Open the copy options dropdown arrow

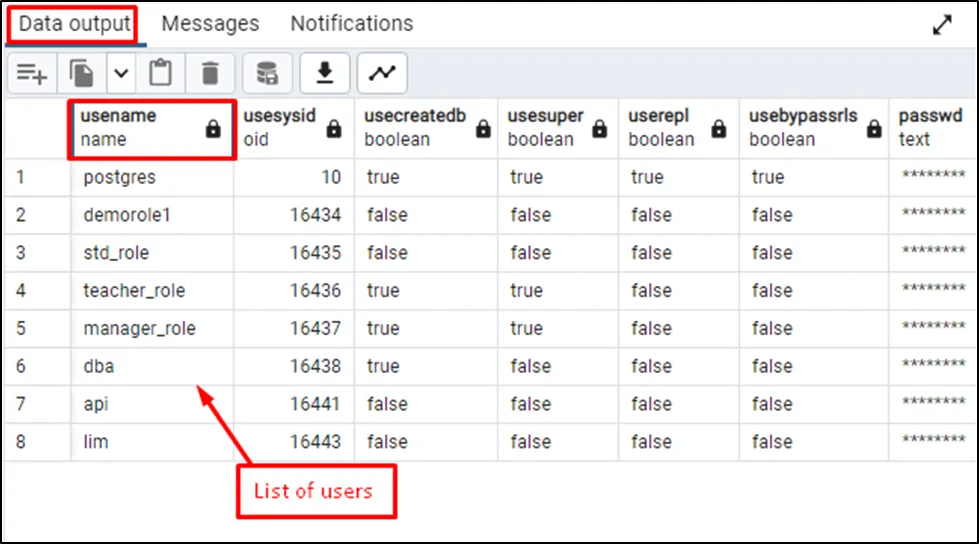120,73
